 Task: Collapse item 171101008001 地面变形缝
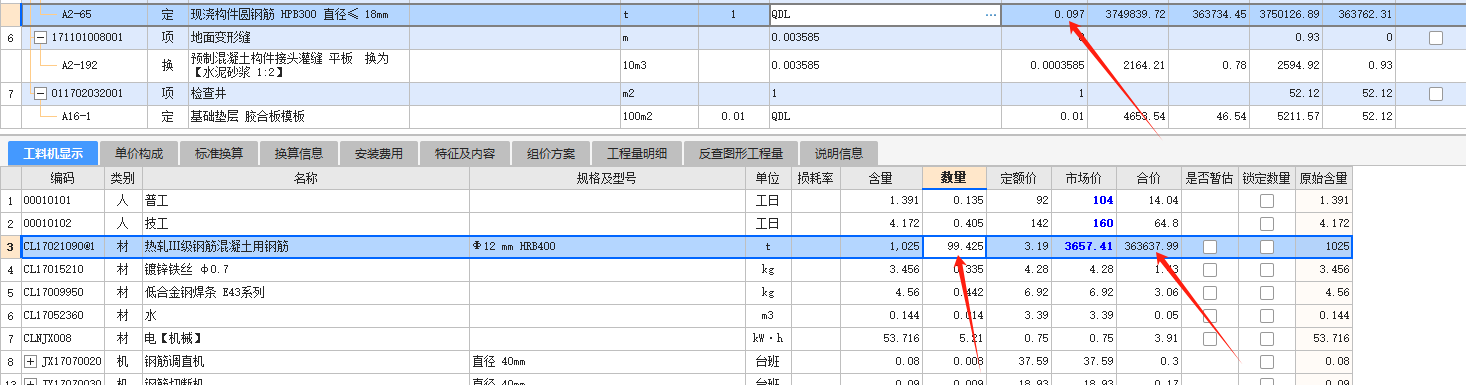pyautogui.click(x=40, y=38)
